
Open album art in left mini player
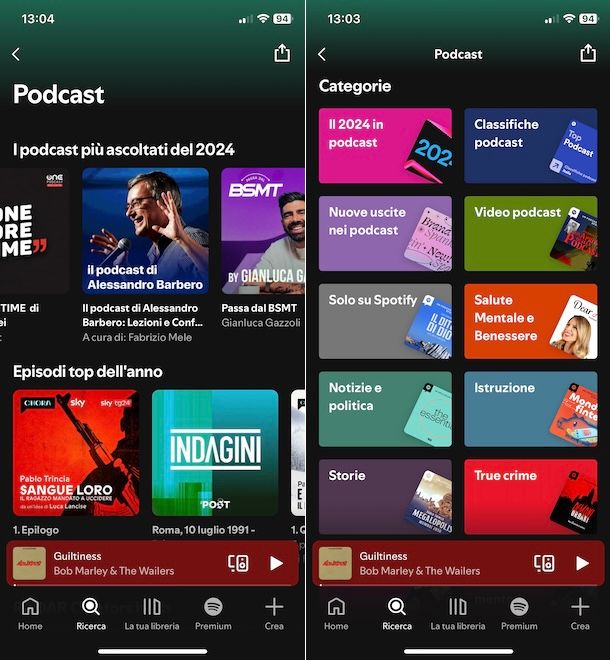tap(29, 563)
